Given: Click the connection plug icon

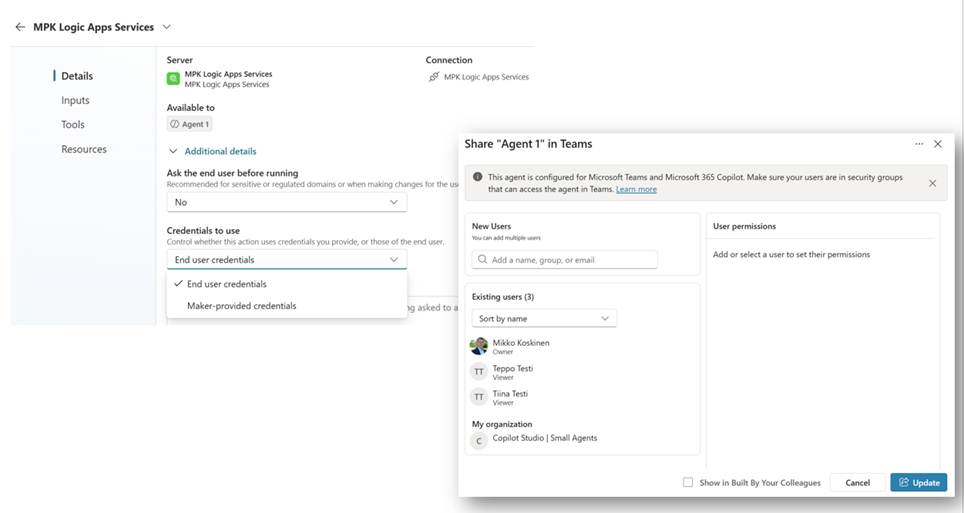Looking at the screenshot, I should click(x=433, y=77).
